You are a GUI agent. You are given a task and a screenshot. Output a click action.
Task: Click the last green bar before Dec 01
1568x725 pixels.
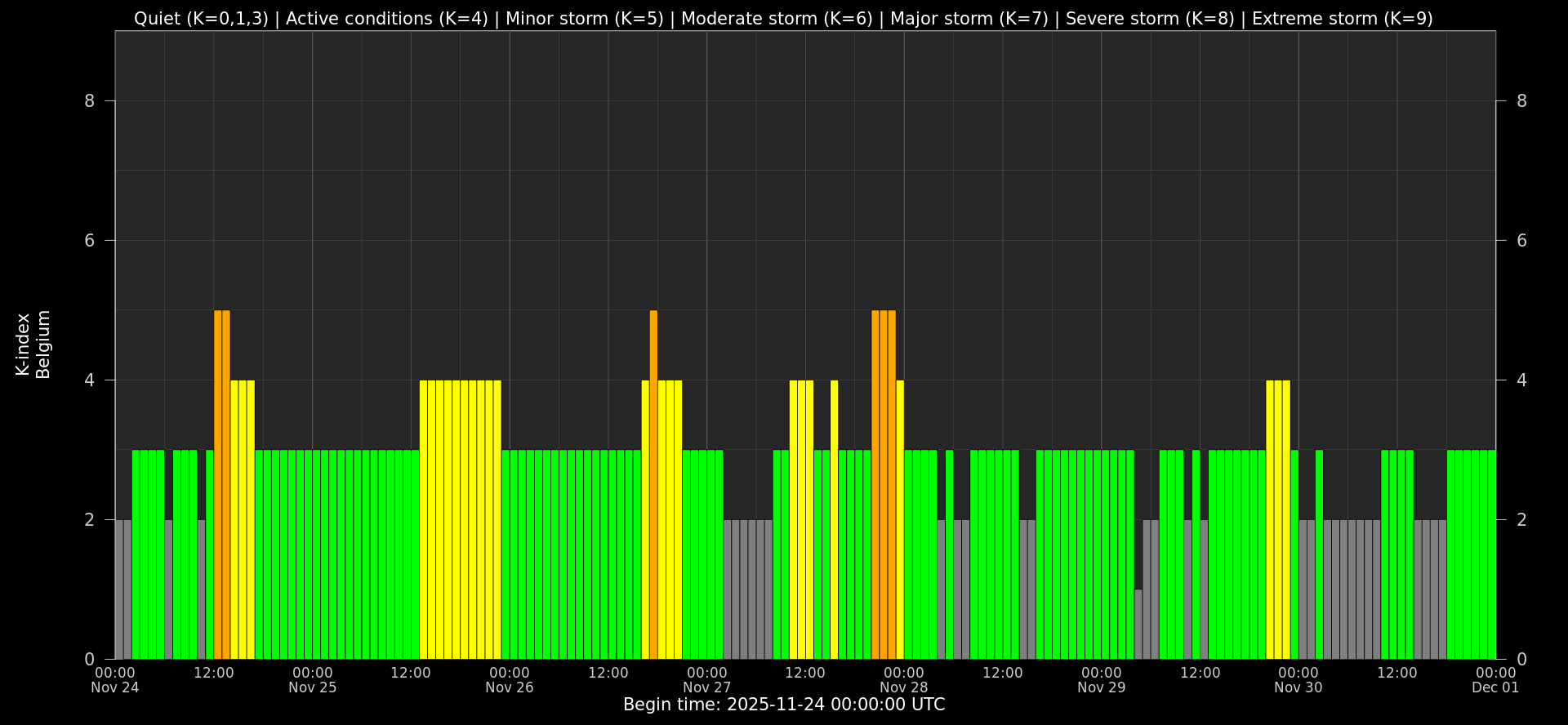(x=1491, y=554)
